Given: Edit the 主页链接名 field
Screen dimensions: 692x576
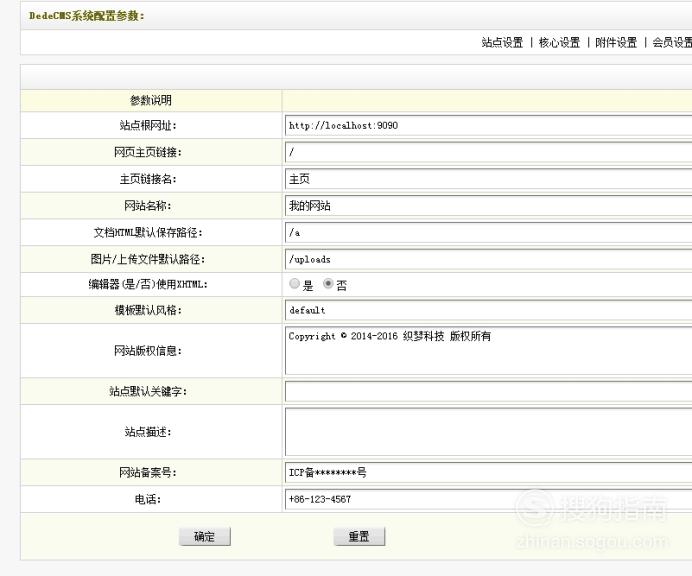Looking at the screenshot, I should [489, 179].
